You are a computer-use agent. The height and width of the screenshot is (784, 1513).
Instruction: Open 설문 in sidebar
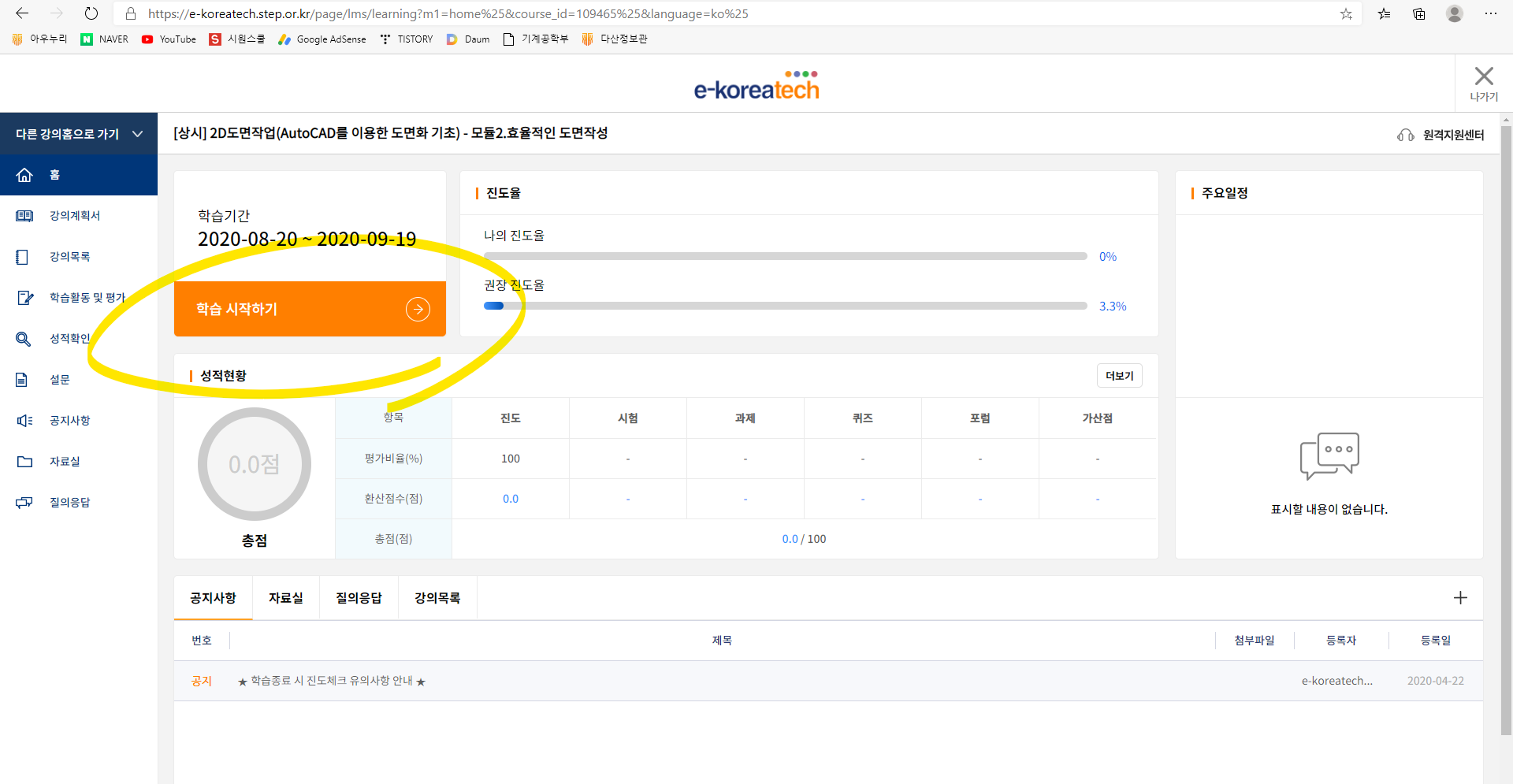click(x=79, y=380)
